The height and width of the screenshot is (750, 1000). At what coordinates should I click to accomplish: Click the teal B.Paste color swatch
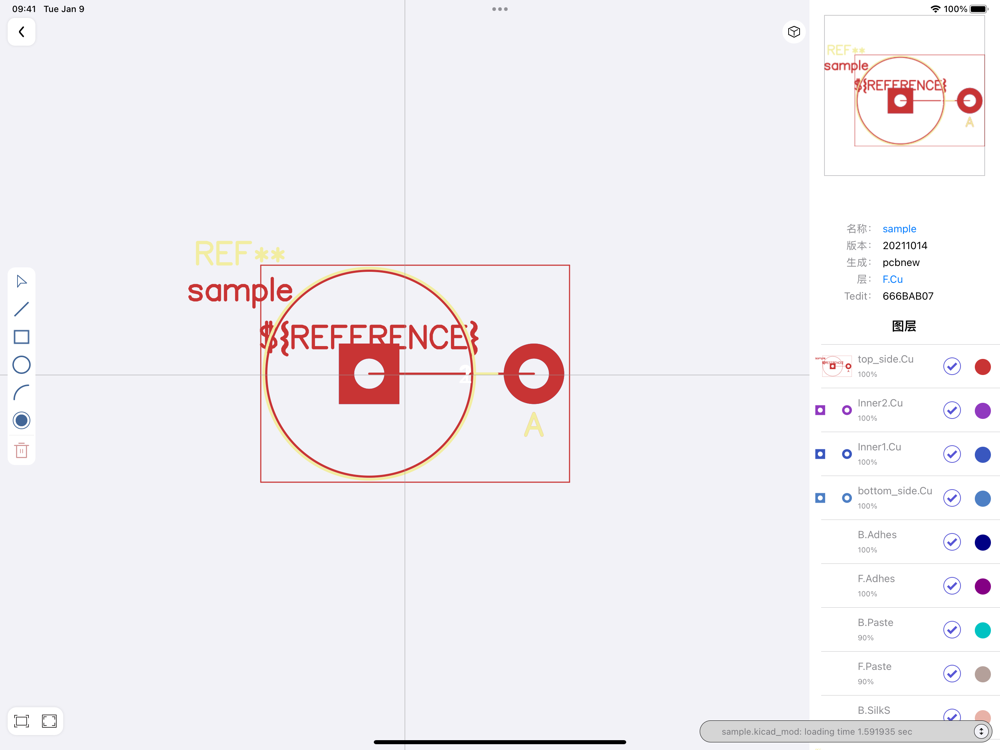(x=983, y=630)
